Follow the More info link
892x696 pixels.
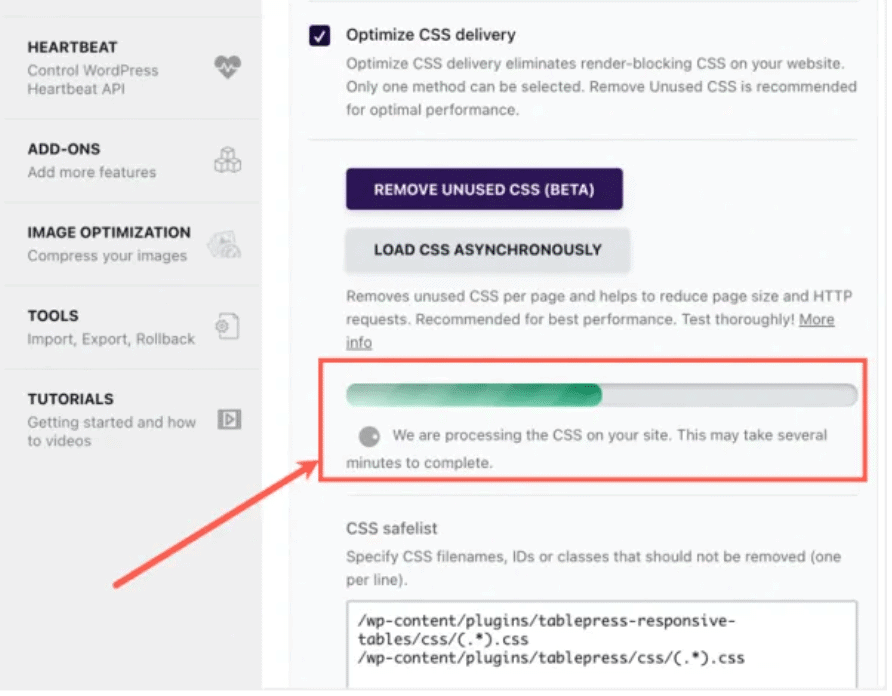coord(816,320)
